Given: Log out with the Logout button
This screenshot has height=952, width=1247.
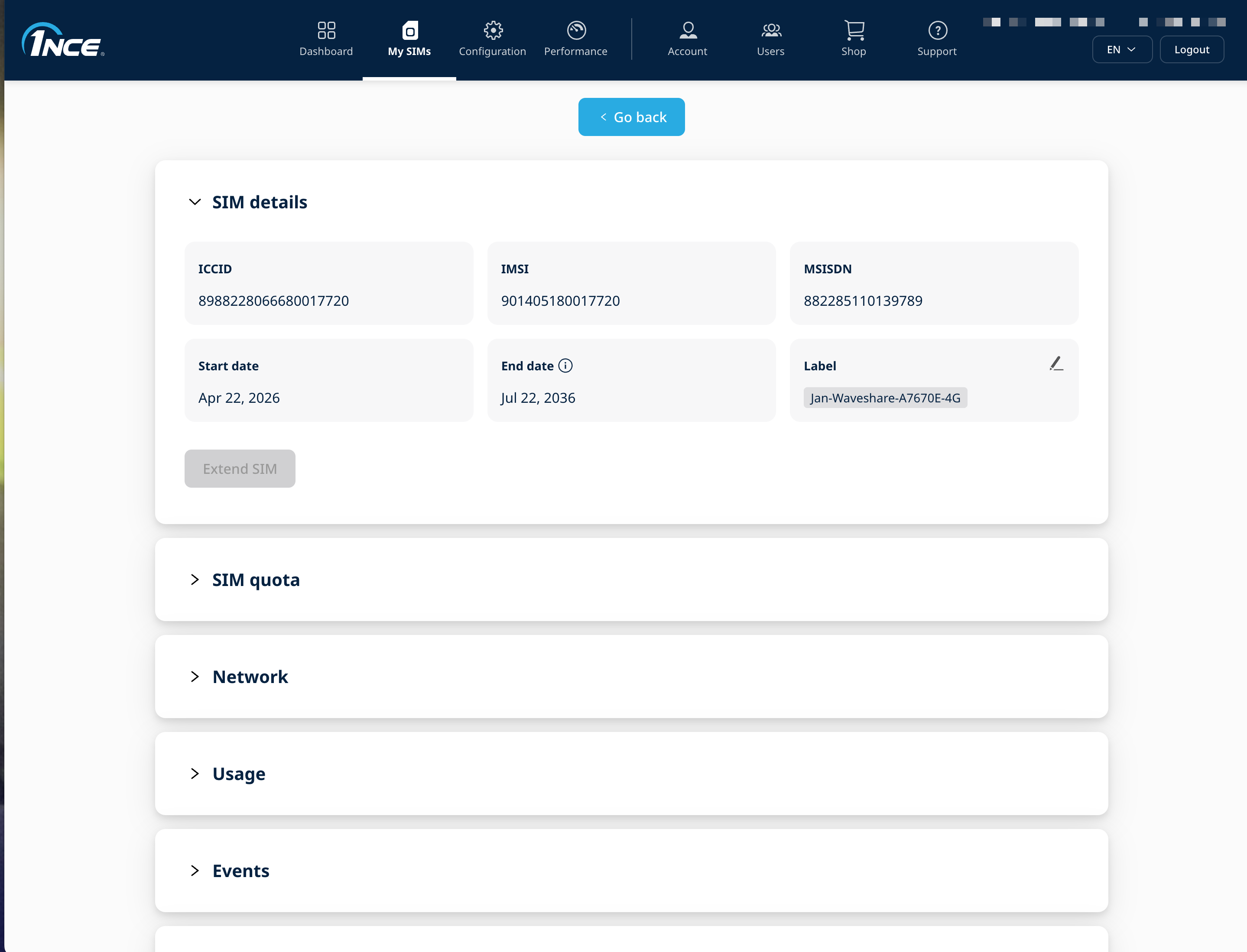Looking at the screenshot, I should tap(1192, 49).
